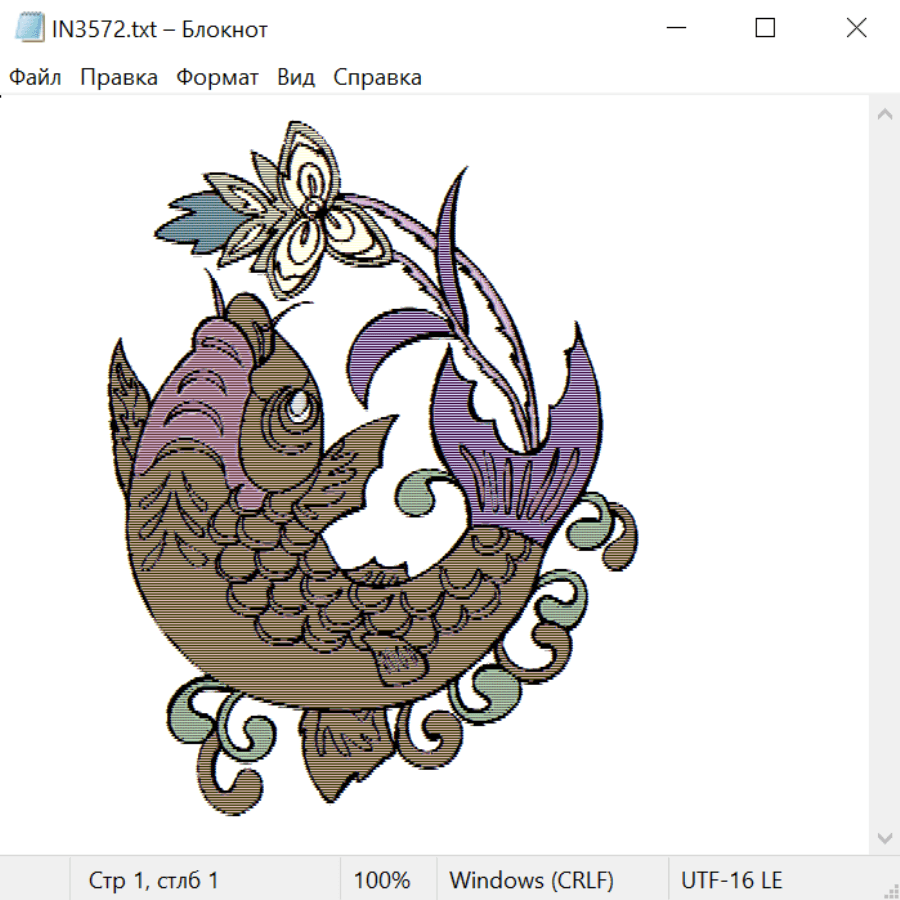900x900 pixels.
Task: Click the Notepad icon in title bar
Action: [29, 28]
